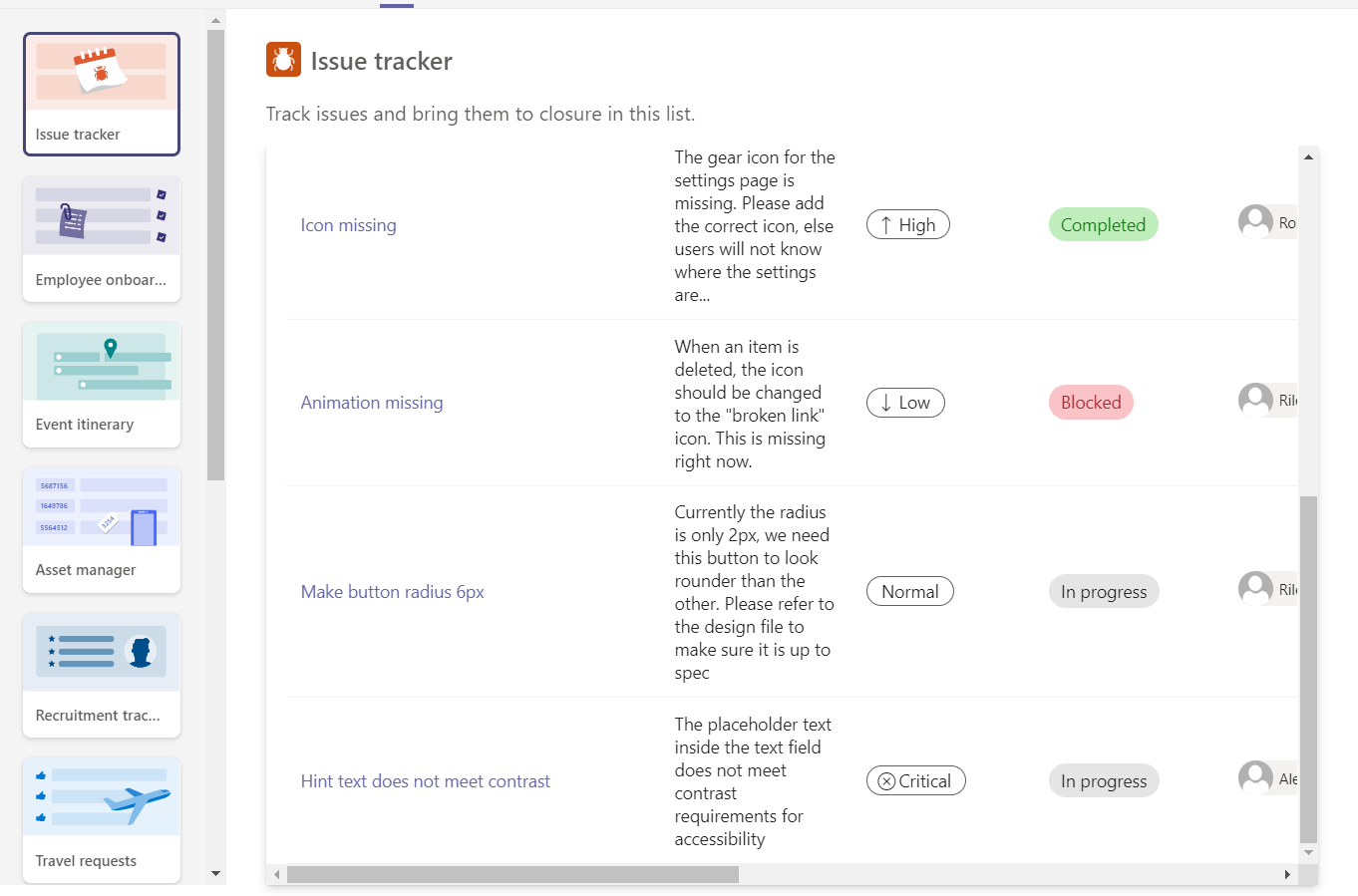
Task: Pick the Asset manager template
Action: click(x=102, y=529)
